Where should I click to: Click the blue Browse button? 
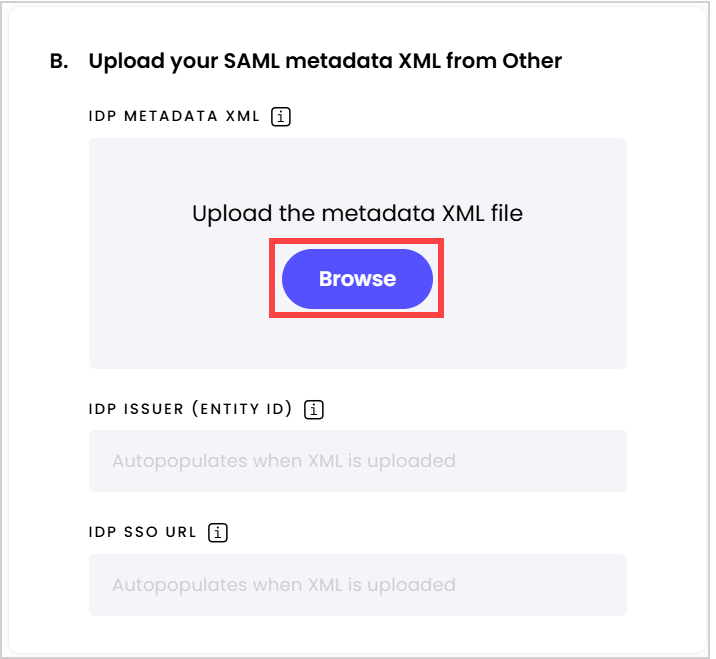coord(357,279)
